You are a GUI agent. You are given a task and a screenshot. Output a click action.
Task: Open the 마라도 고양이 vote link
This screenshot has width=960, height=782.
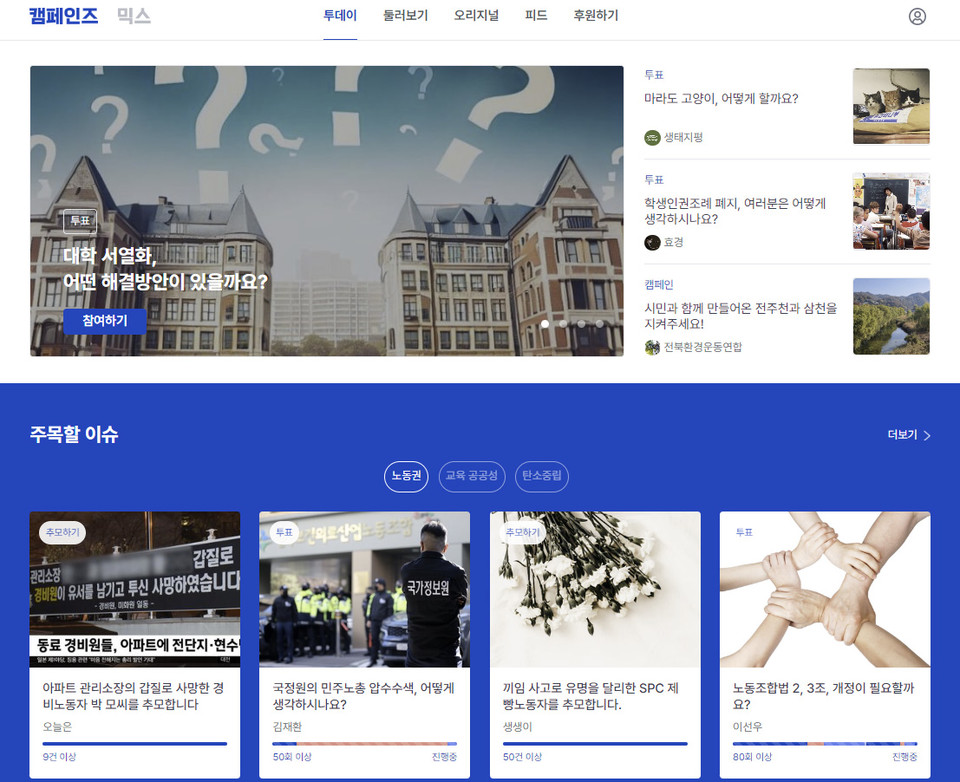point(721,99)
